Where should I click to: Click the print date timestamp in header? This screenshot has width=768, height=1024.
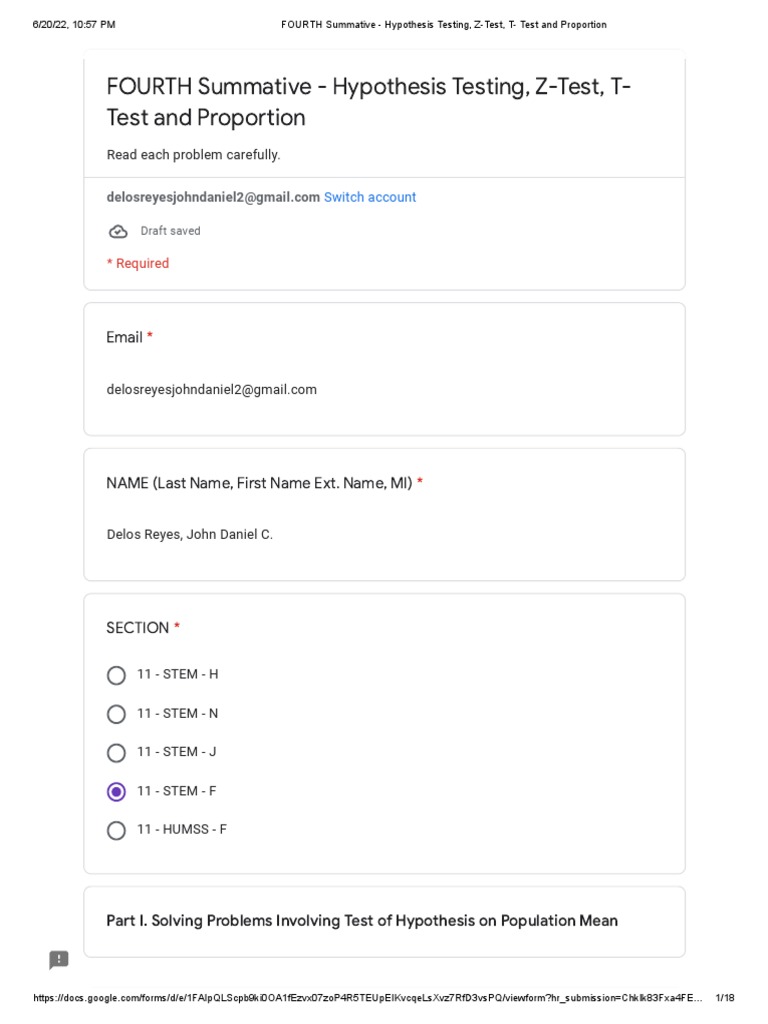click(x=74, y=25)
